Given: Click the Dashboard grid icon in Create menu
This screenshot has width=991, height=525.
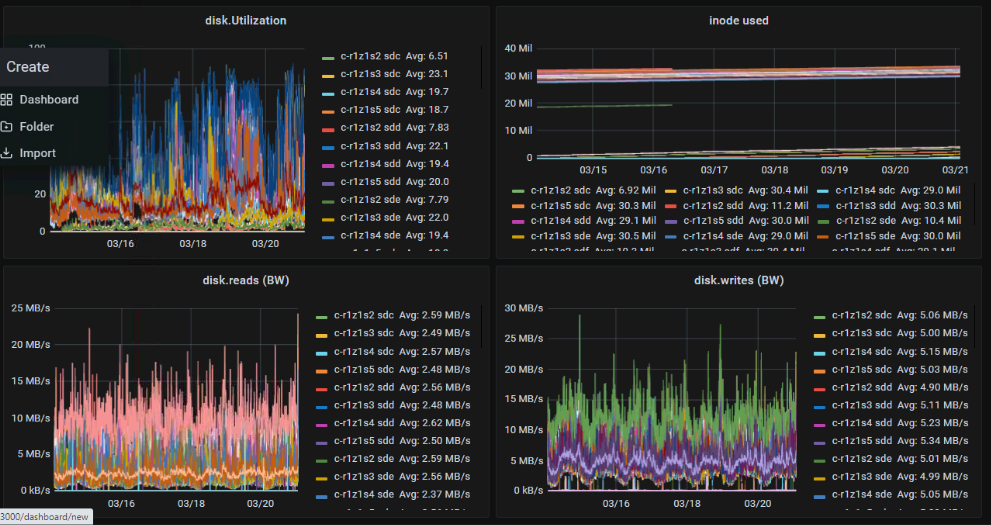Looking at the screenshot, I should point(7,100).
